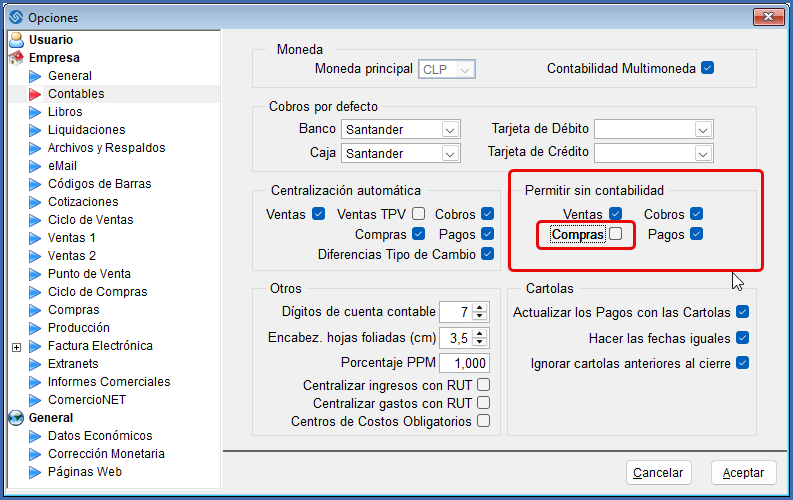Click the arrow icon beside eMail

tap(35, 166)
